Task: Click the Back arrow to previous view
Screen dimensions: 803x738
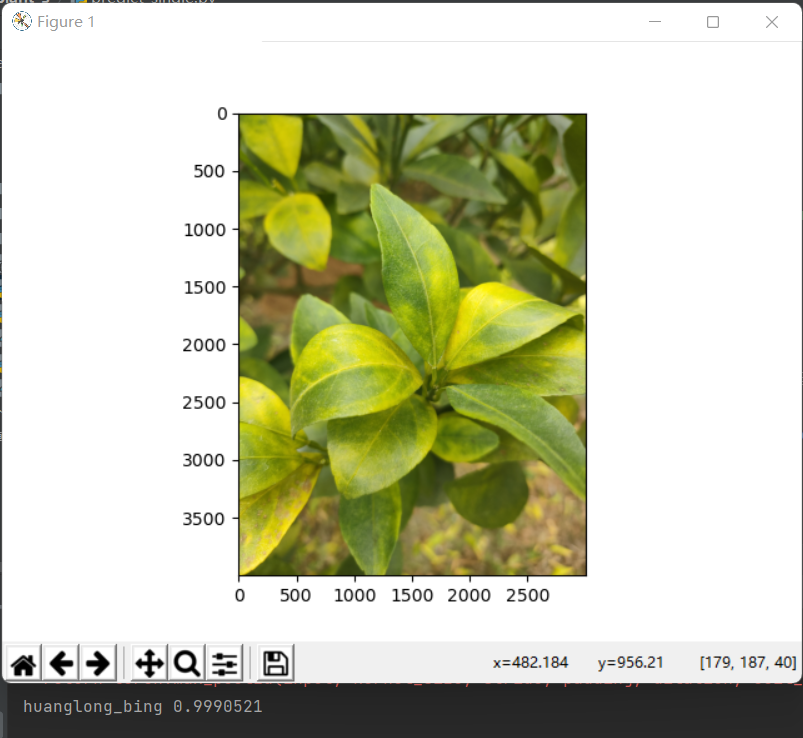Action: coord(61,663)
